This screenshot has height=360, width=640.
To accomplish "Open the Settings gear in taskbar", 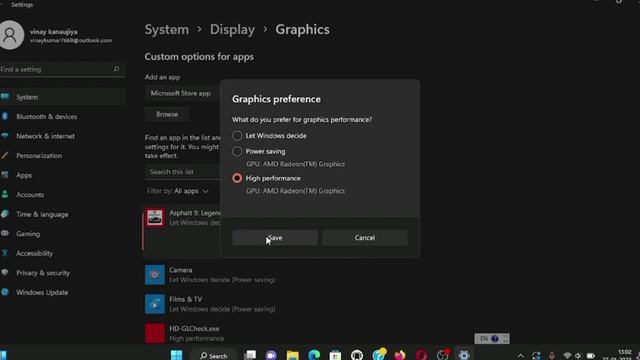I will (x=464, y=355).
